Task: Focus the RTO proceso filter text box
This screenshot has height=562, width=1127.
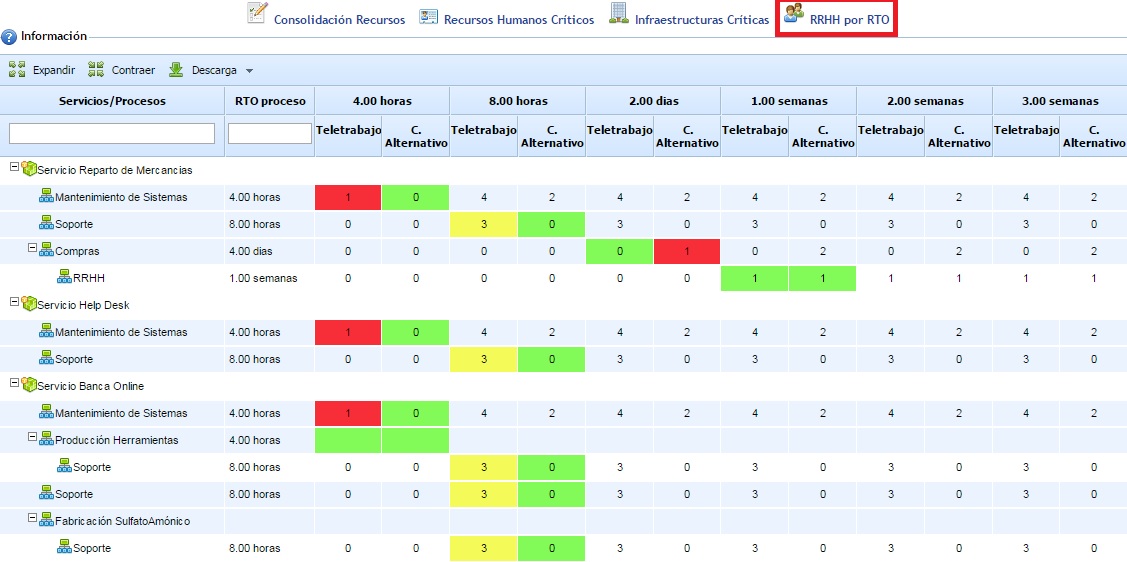Action: tap(269, 133)
